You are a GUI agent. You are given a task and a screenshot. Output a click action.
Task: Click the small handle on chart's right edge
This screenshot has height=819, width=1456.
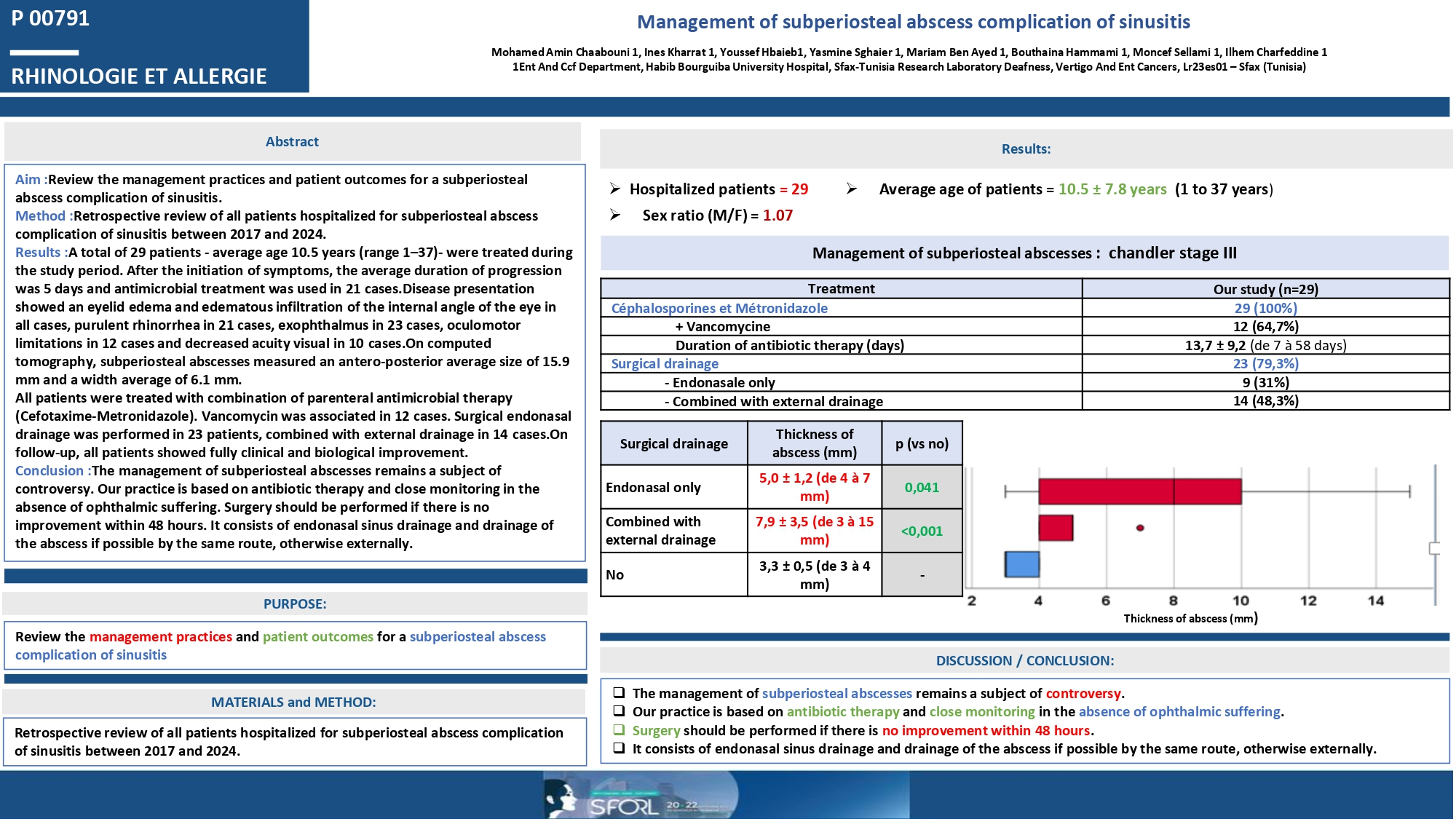[x=1434, y=548]
